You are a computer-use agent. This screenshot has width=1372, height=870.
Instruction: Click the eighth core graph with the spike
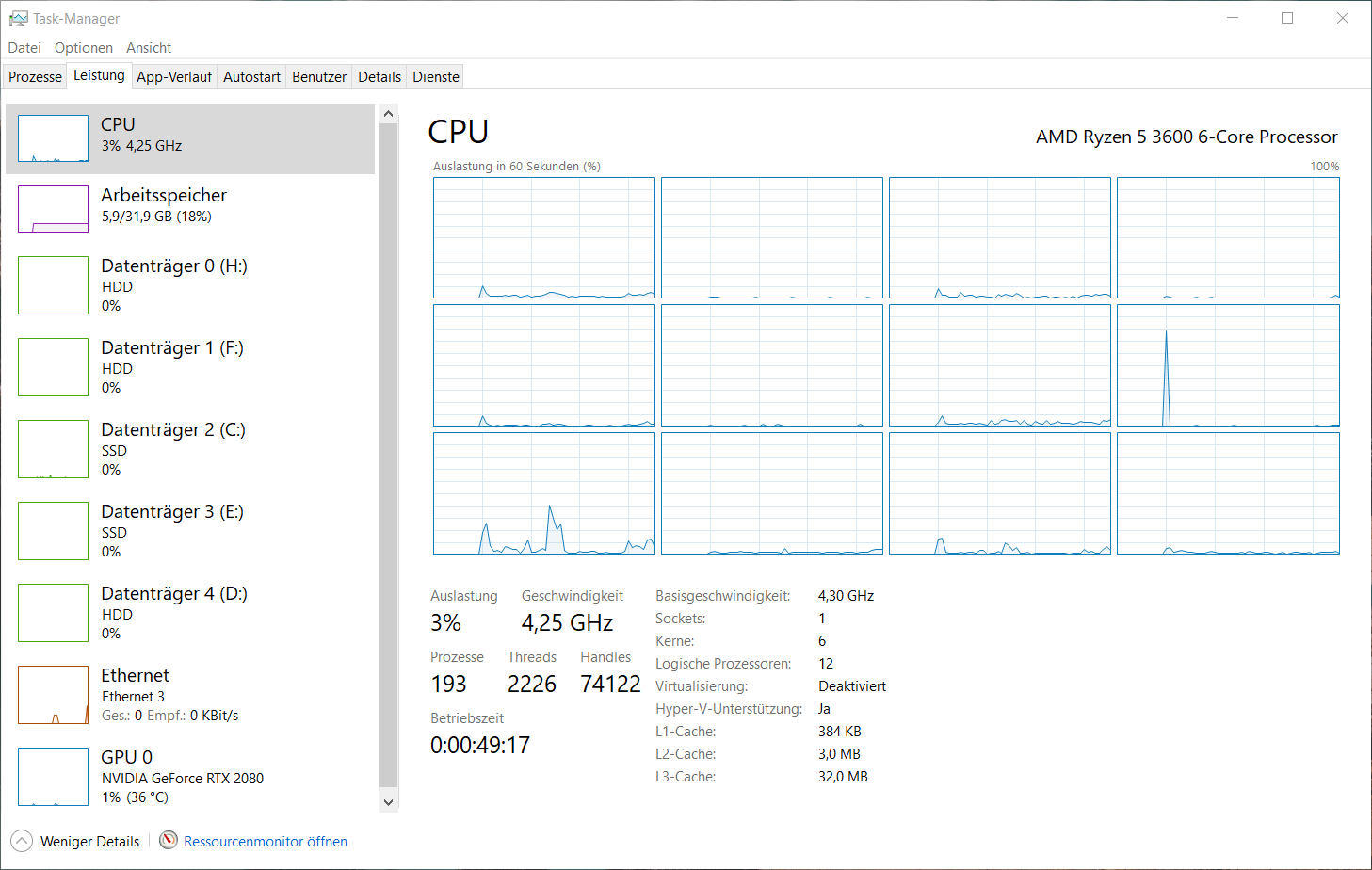point(1228,365)
